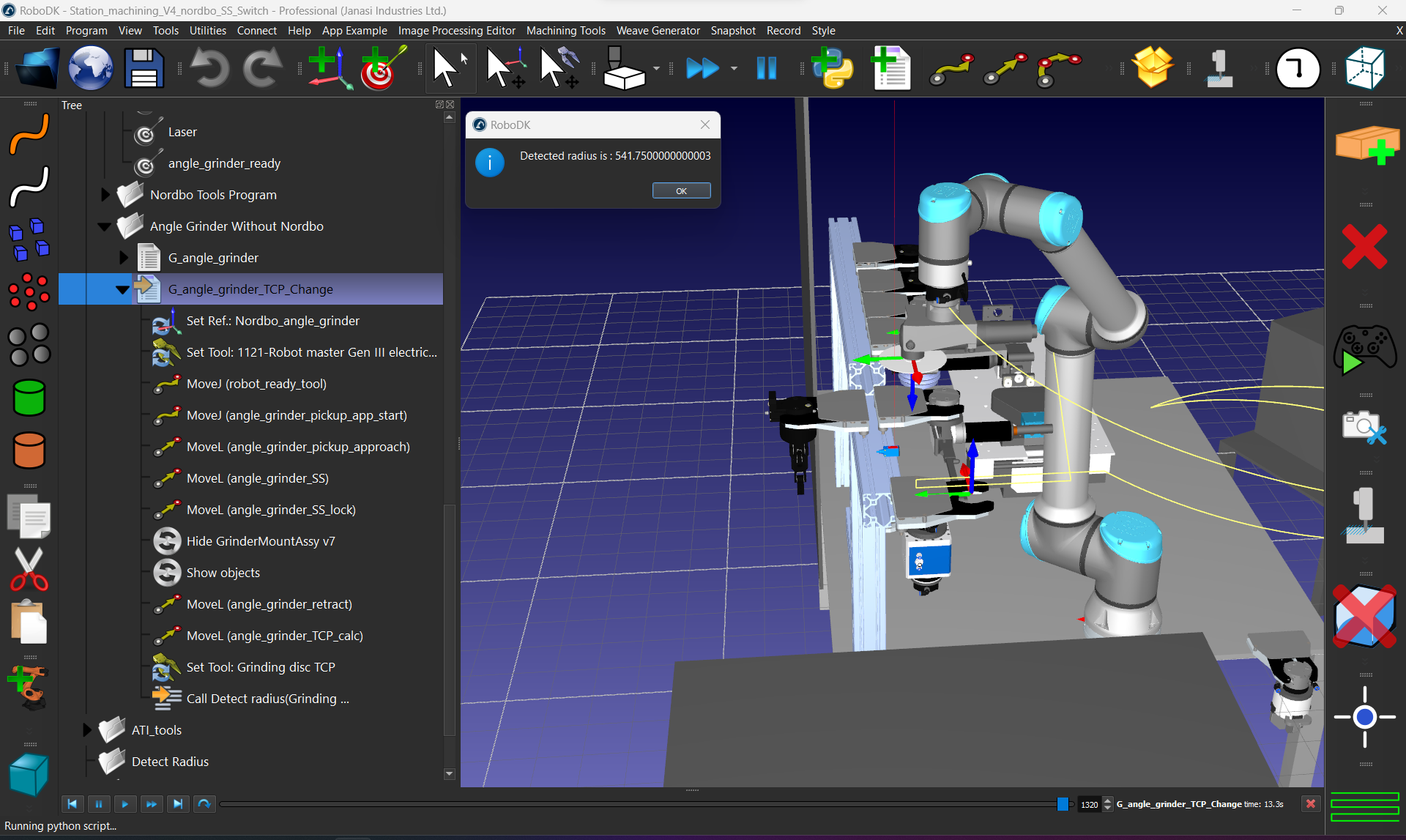Click the Save station floppy disk icon
The height and width of the screenshot is (840, 1406).
tap(144, 69)
